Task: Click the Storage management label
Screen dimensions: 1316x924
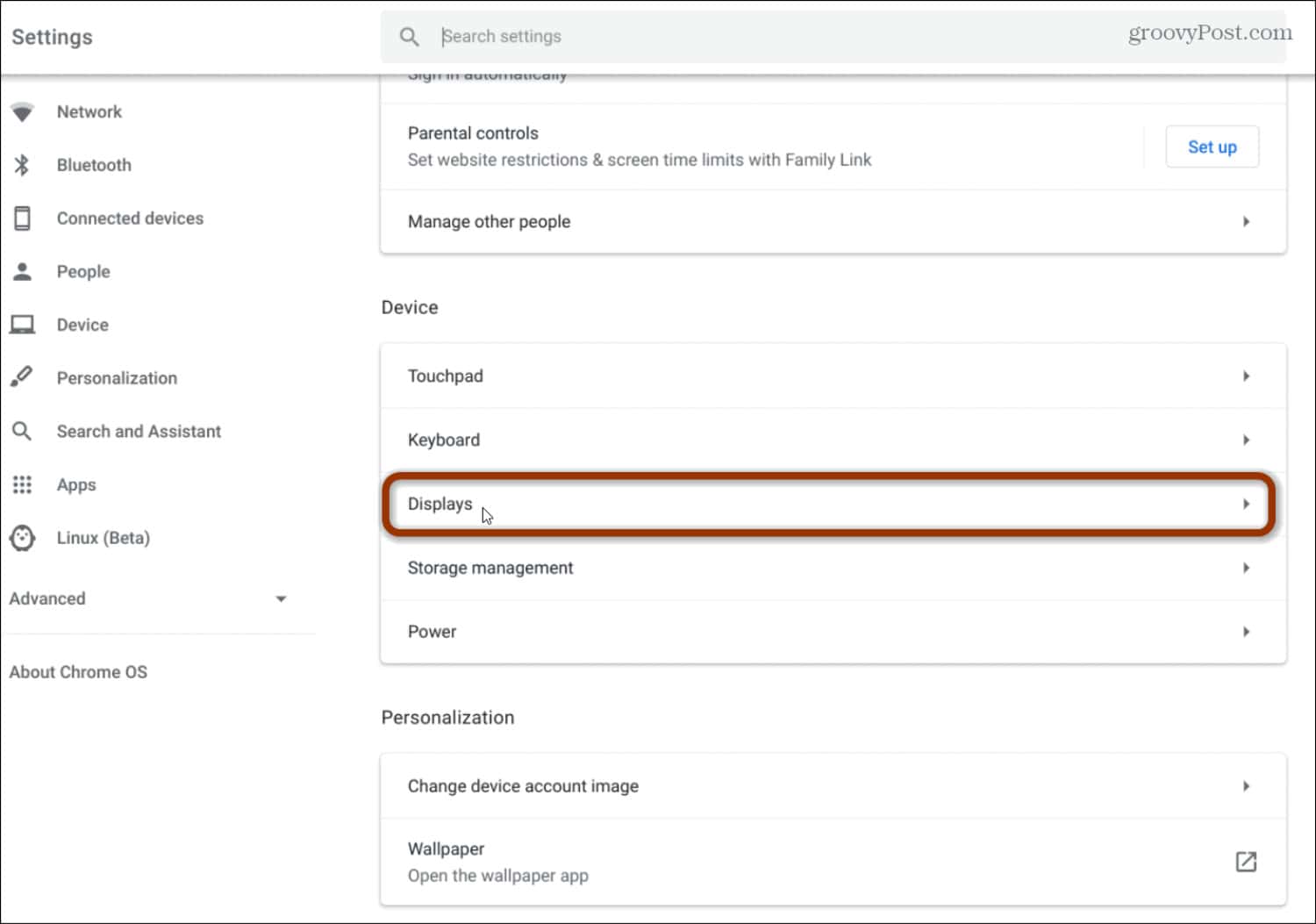Action: coord(490,568)
